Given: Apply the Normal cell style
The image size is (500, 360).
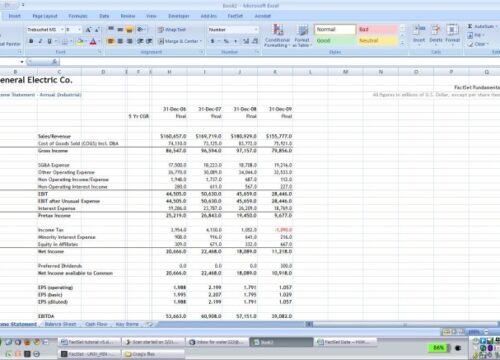Looking at the screenshot, I should click(x=335, y=30).
